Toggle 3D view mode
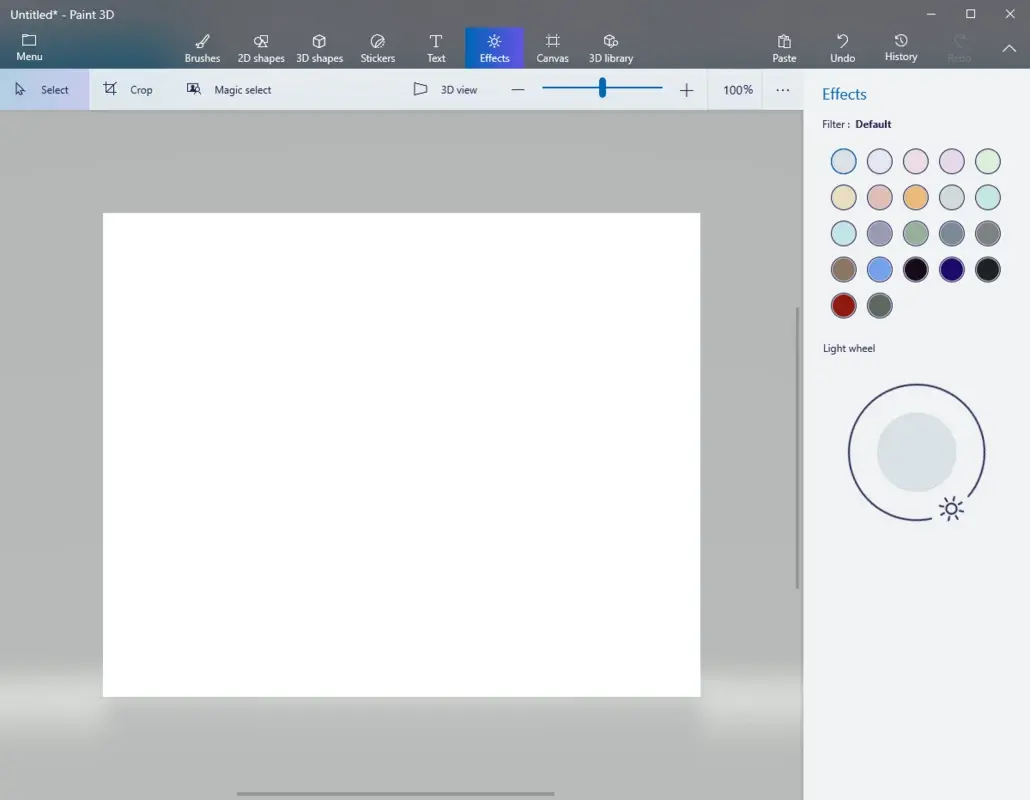 point(445,89)
